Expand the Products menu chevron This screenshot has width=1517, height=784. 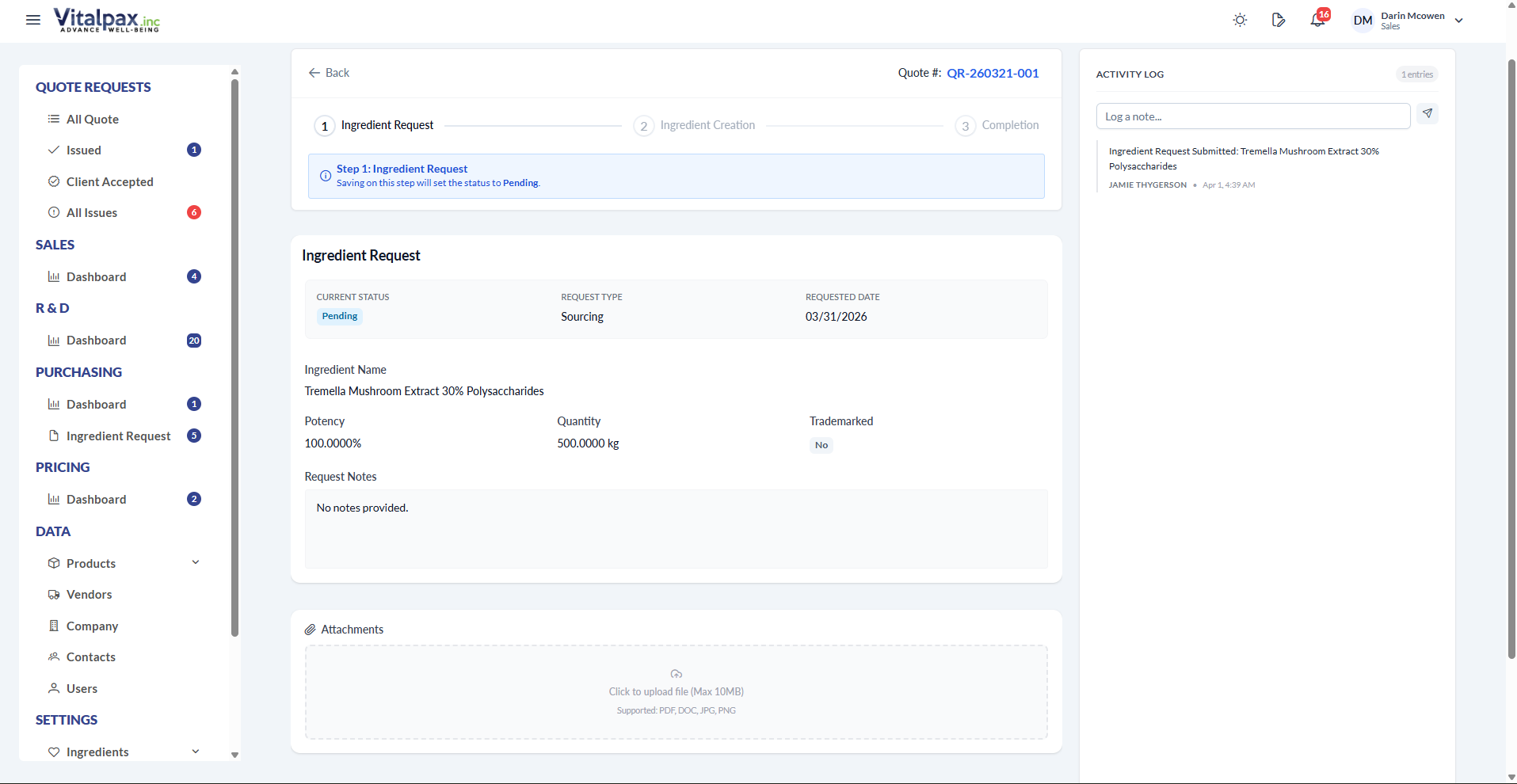(196, 562)
